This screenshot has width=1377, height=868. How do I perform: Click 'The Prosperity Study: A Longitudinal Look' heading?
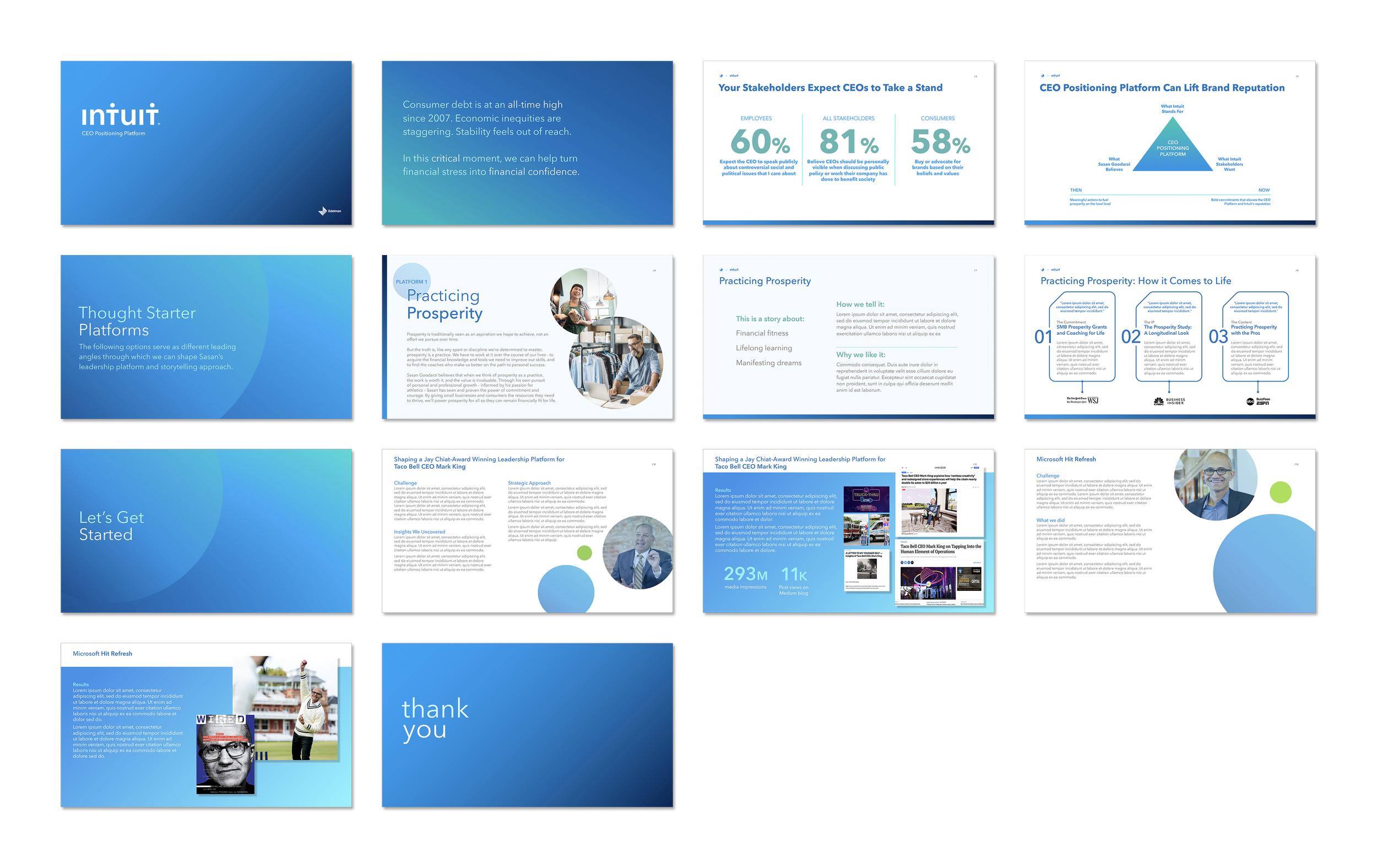click(x=1167, y=330)
